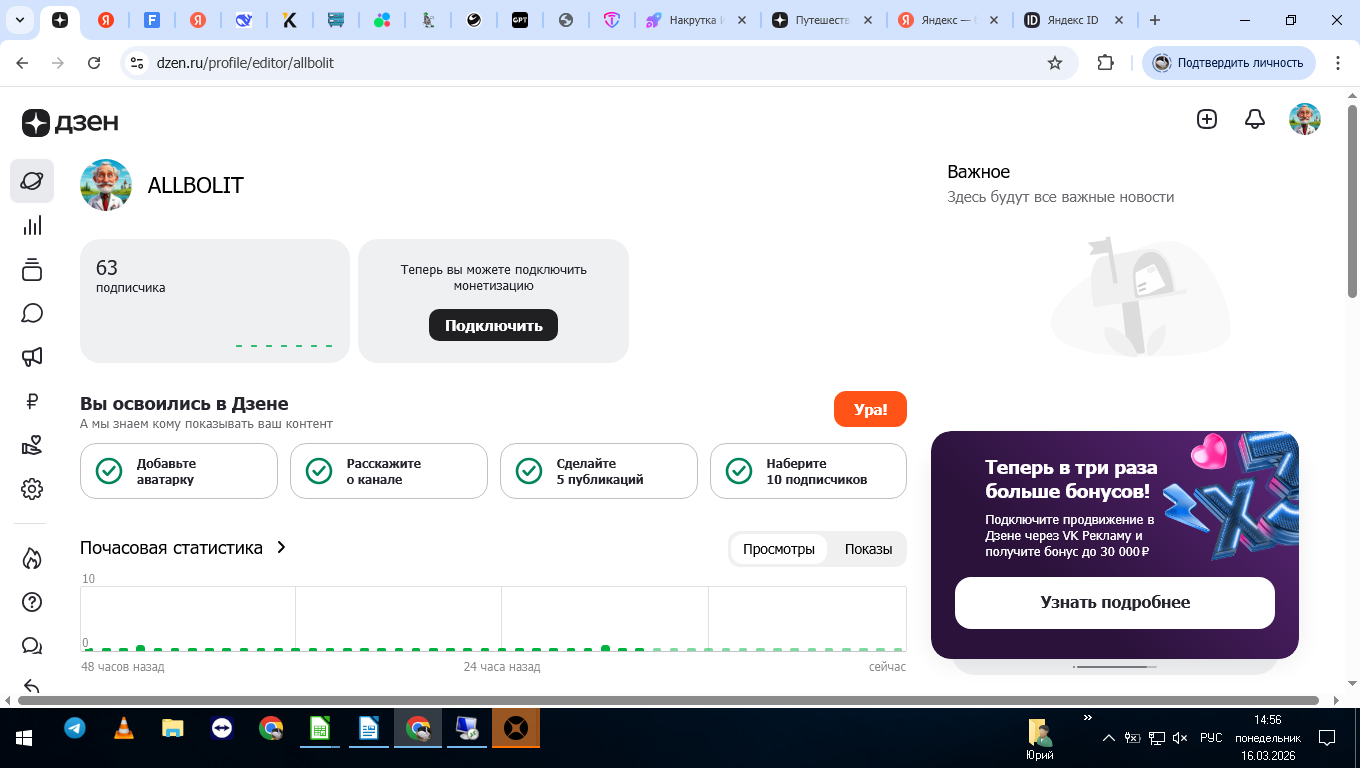Click the vertical page scrollbar

(x=1352, y=200)
